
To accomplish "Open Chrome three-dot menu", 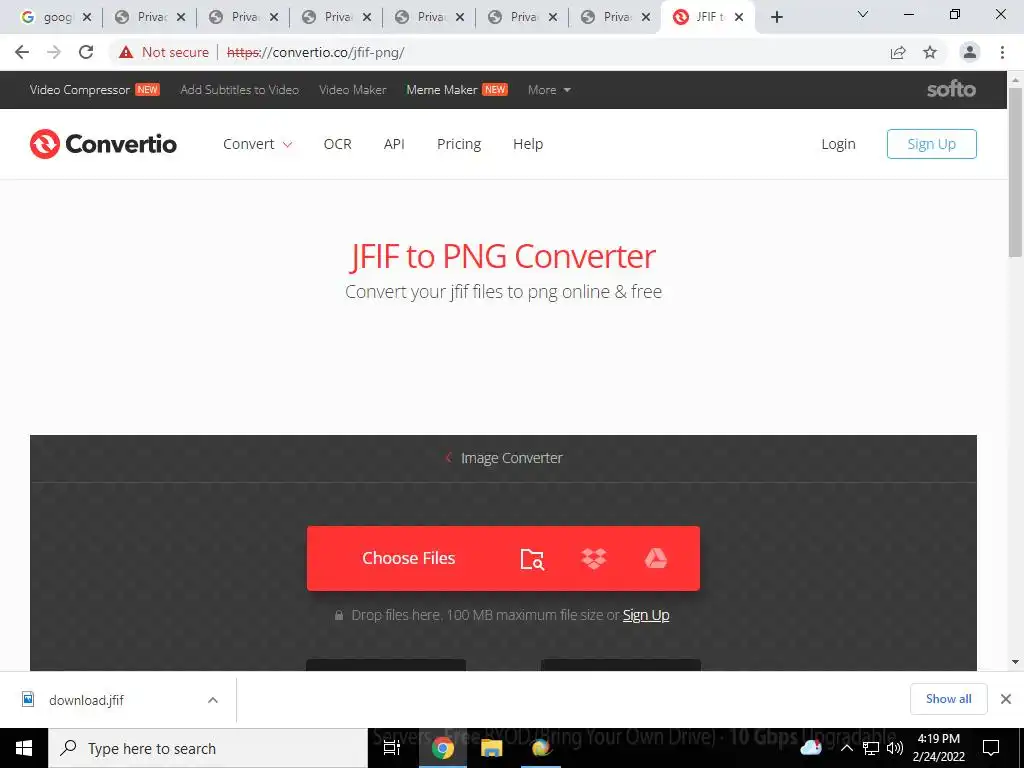I will coord(1002,52).
